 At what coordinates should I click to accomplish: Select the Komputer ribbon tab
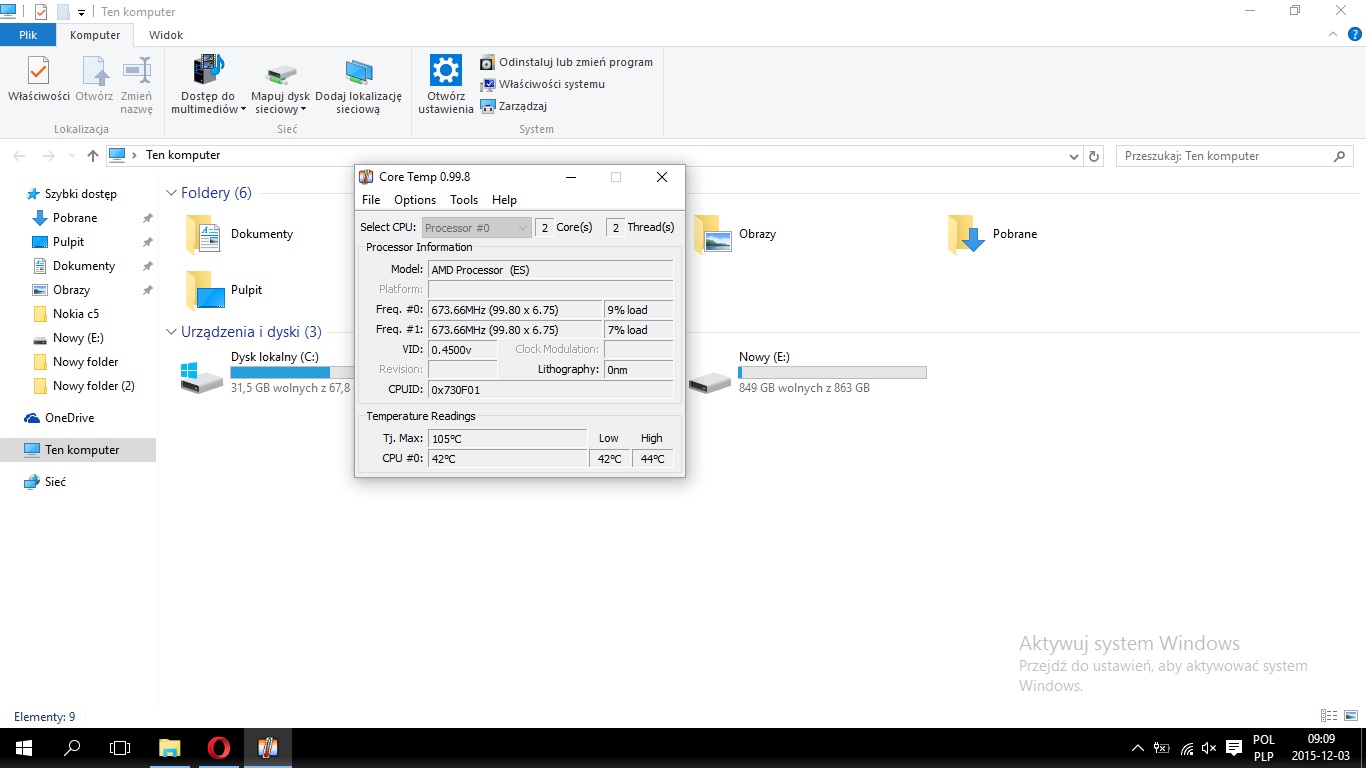coord(95,35)
